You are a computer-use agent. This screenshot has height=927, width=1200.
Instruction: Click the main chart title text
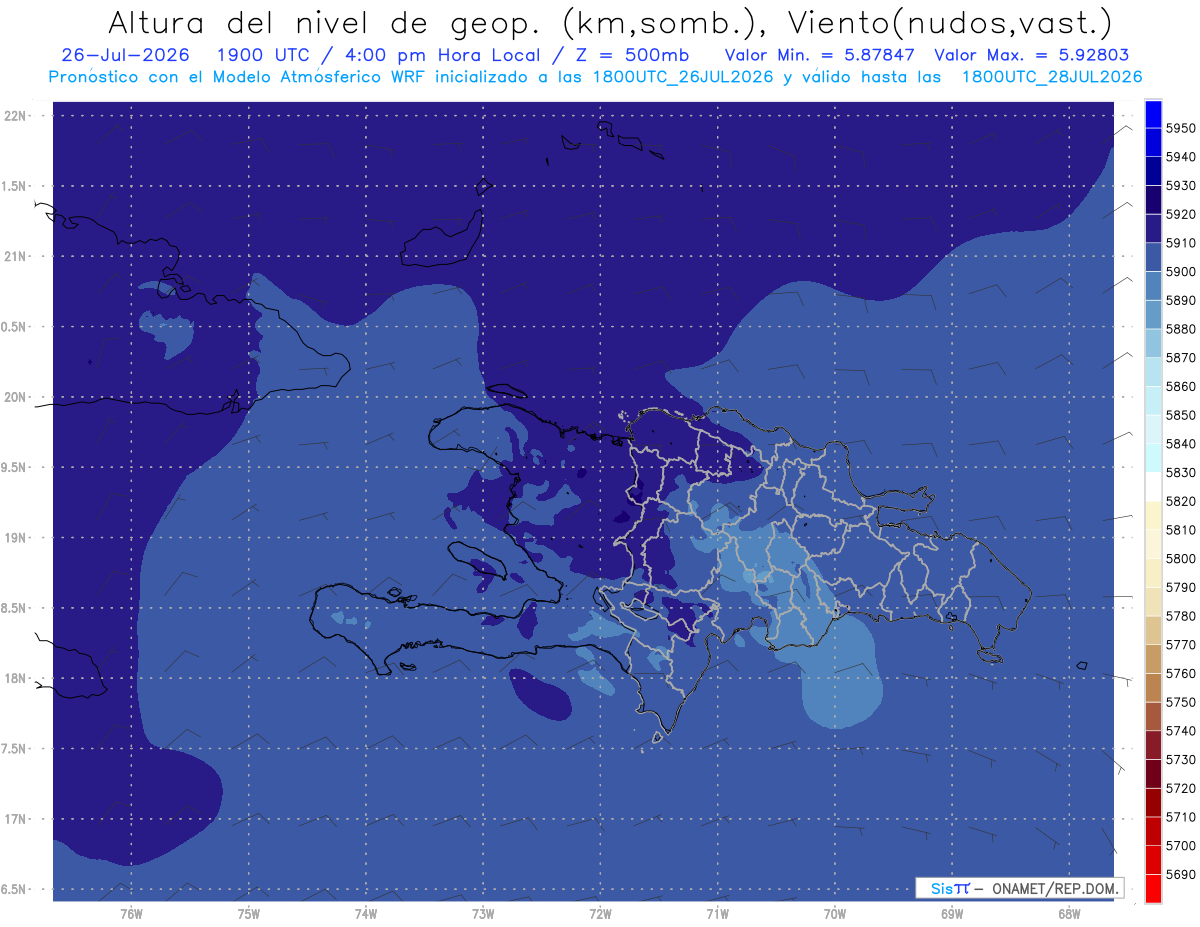608,22
